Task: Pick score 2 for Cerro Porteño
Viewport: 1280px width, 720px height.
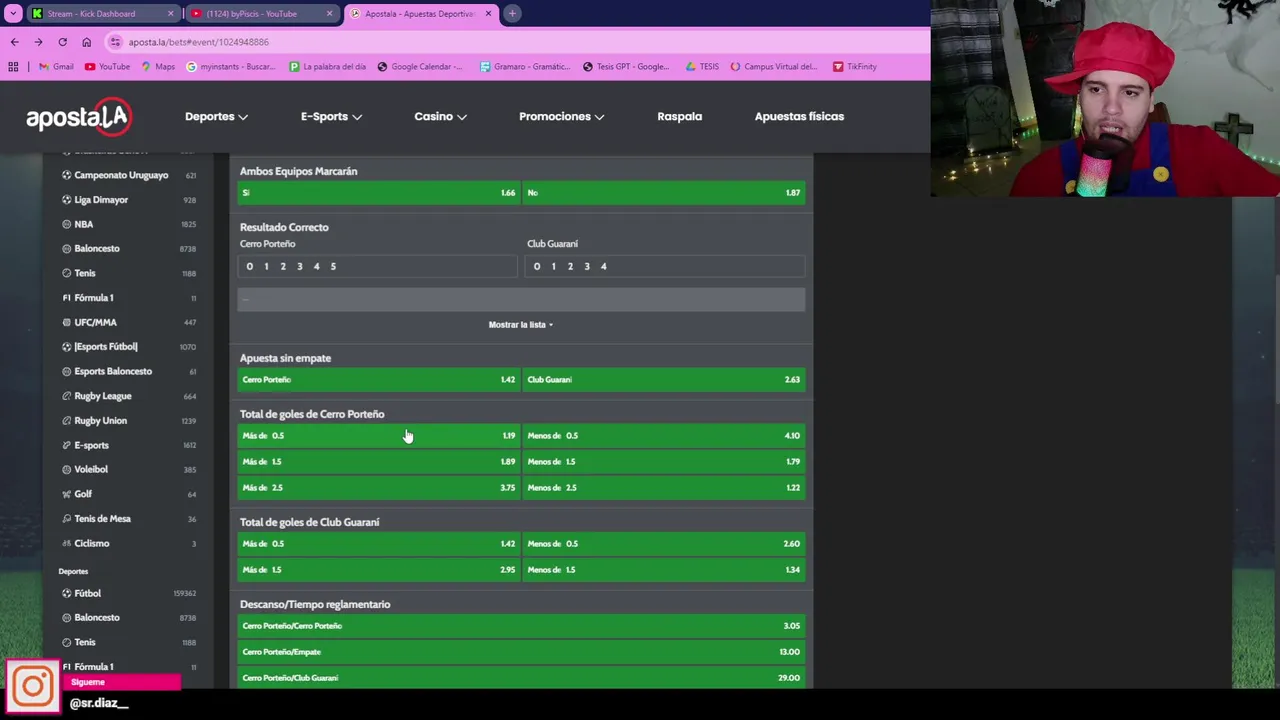Action: (283, 266)
